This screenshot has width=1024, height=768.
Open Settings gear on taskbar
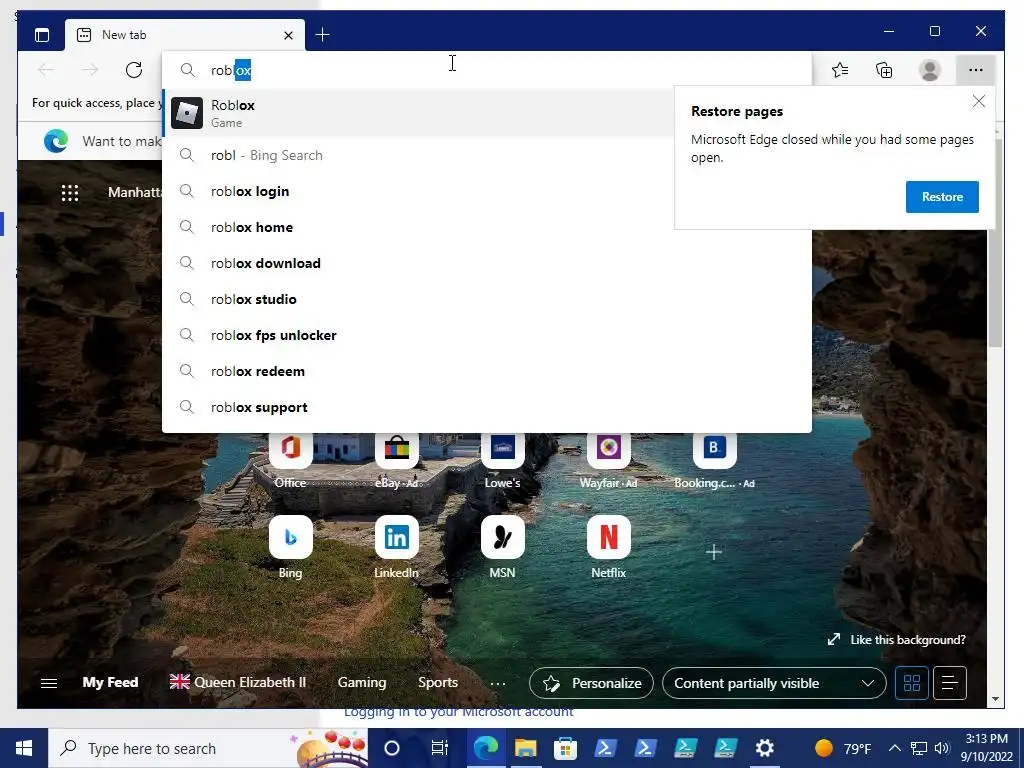click(x=764, y=748)
